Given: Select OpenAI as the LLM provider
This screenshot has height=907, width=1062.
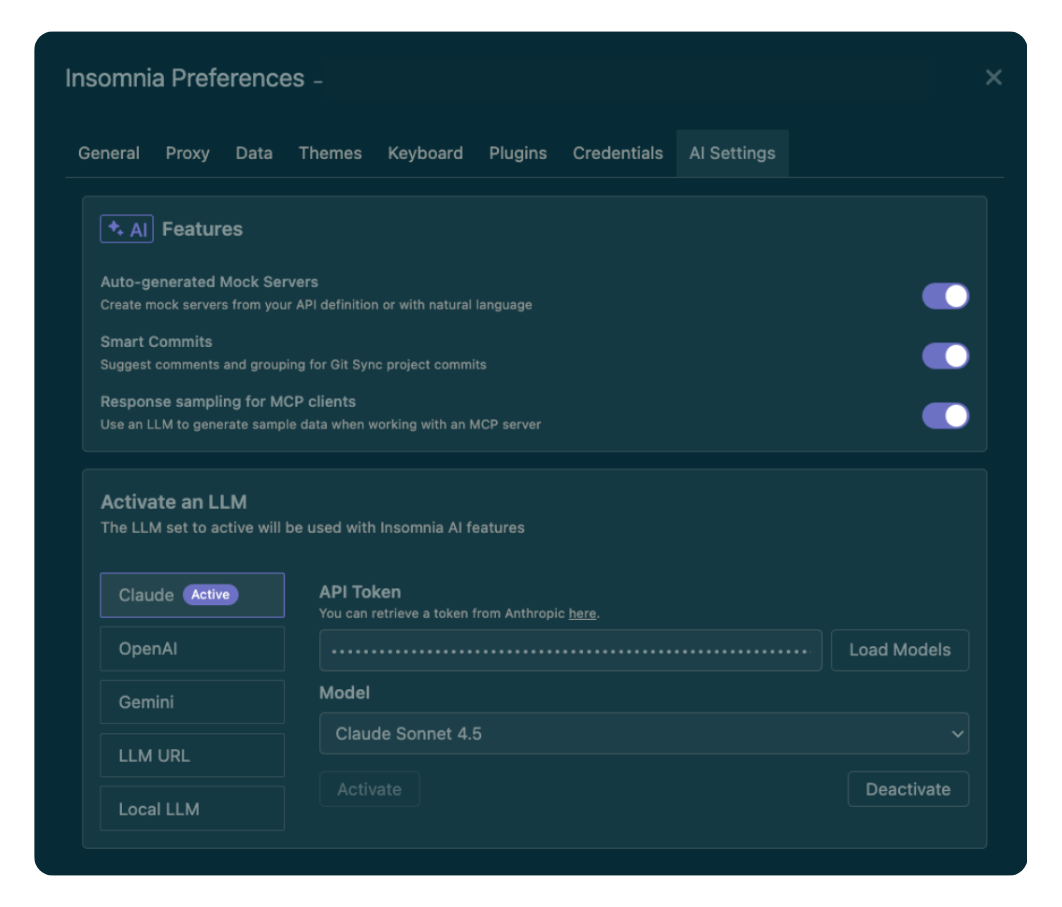Looking at the screenshot, I should coord(192,649).
